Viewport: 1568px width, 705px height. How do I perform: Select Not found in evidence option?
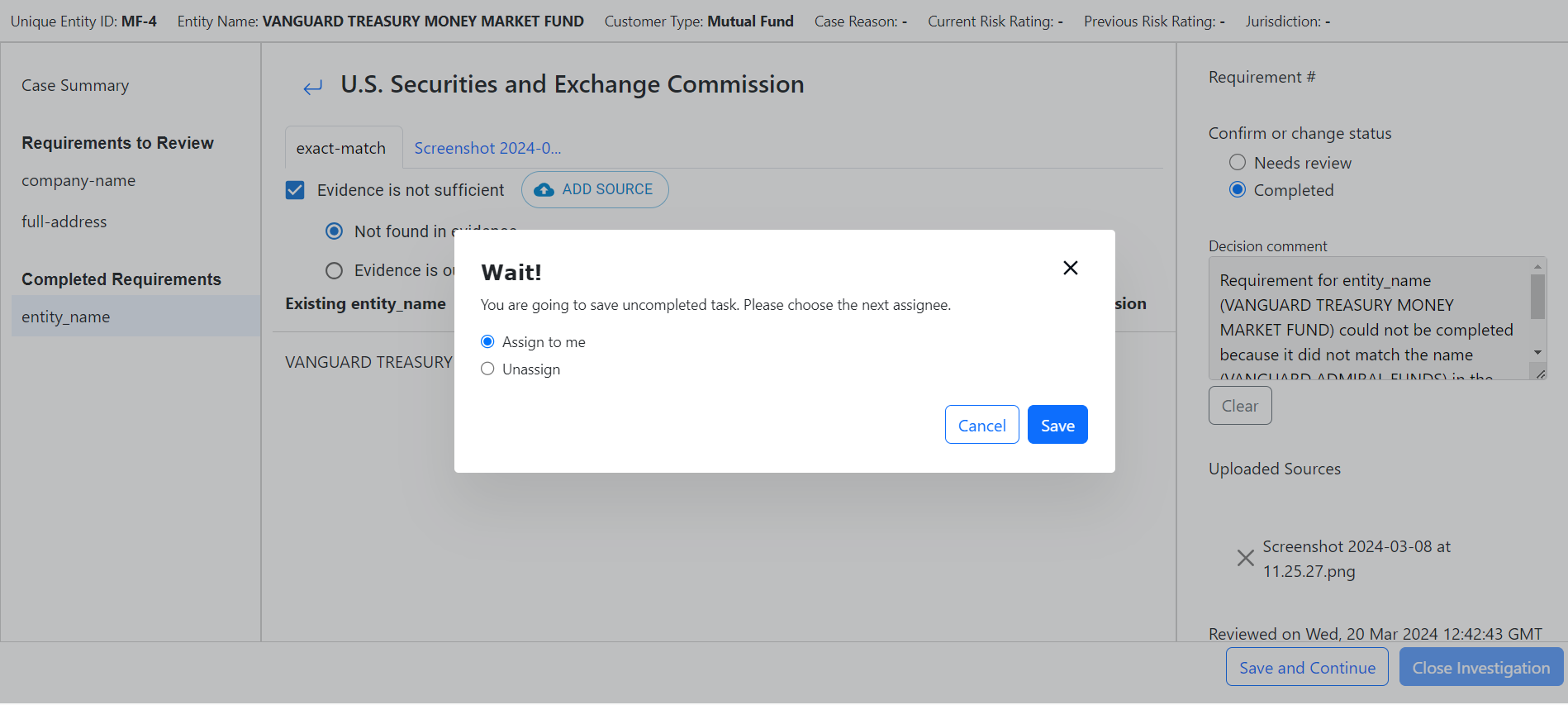[x=334, y=231]
